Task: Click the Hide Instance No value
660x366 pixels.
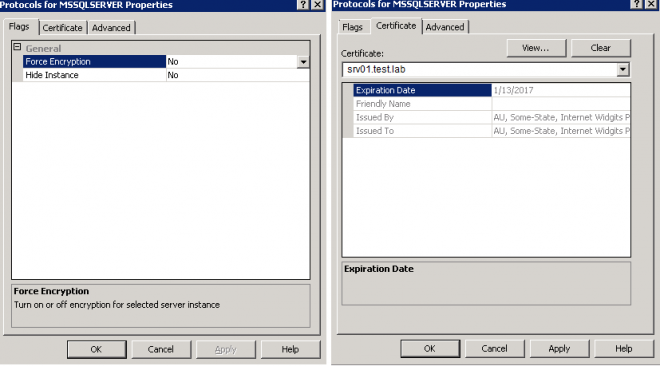Action: [173, 75]
